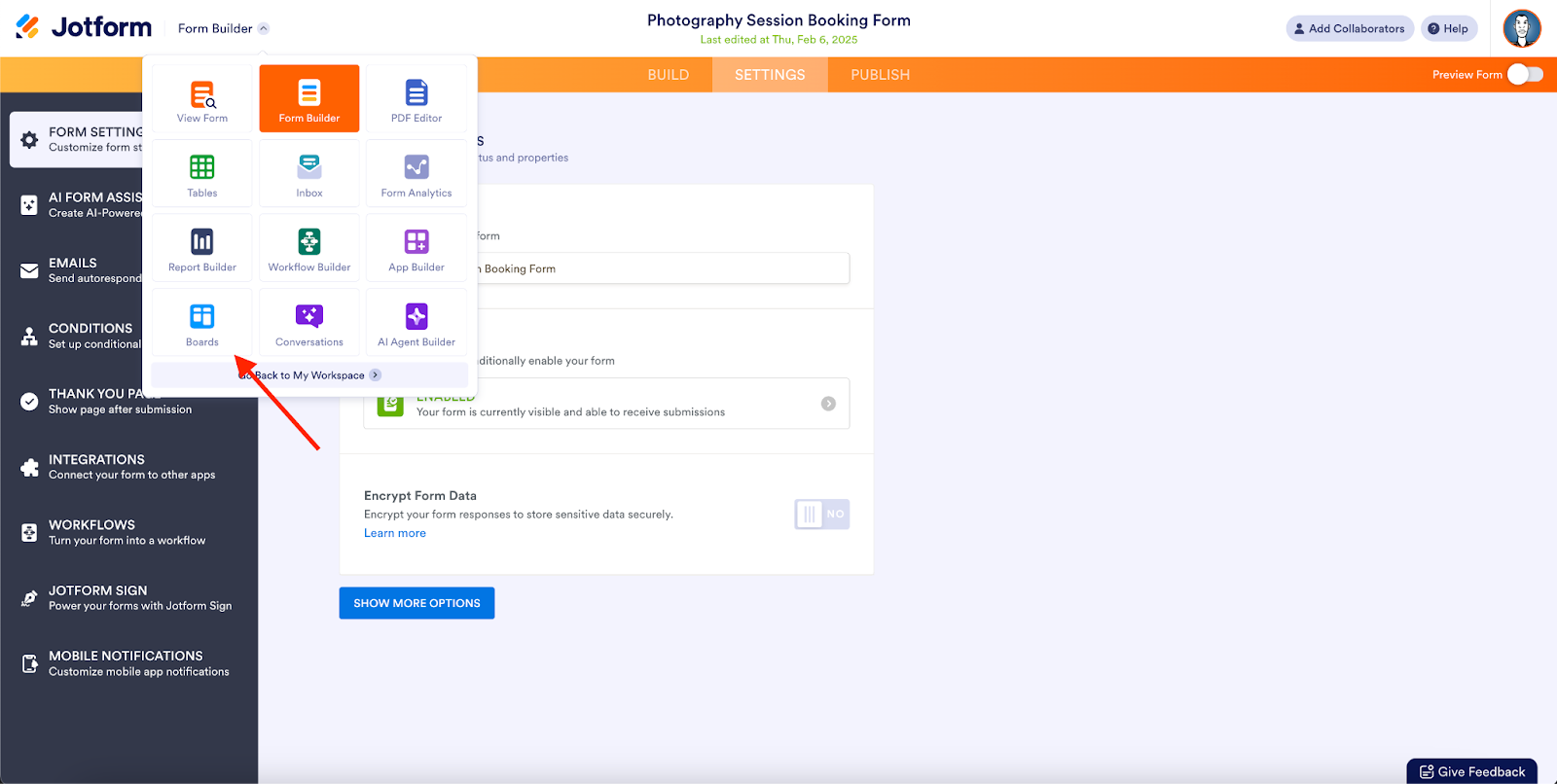This screenshot has width=1557, height=784.
Task: Open the Integrations settings section
Action: pos(131,467)
